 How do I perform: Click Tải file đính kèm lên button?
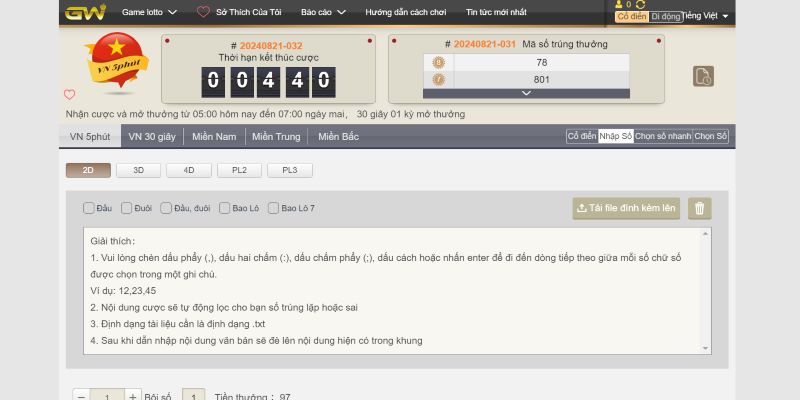pos(626,208)
